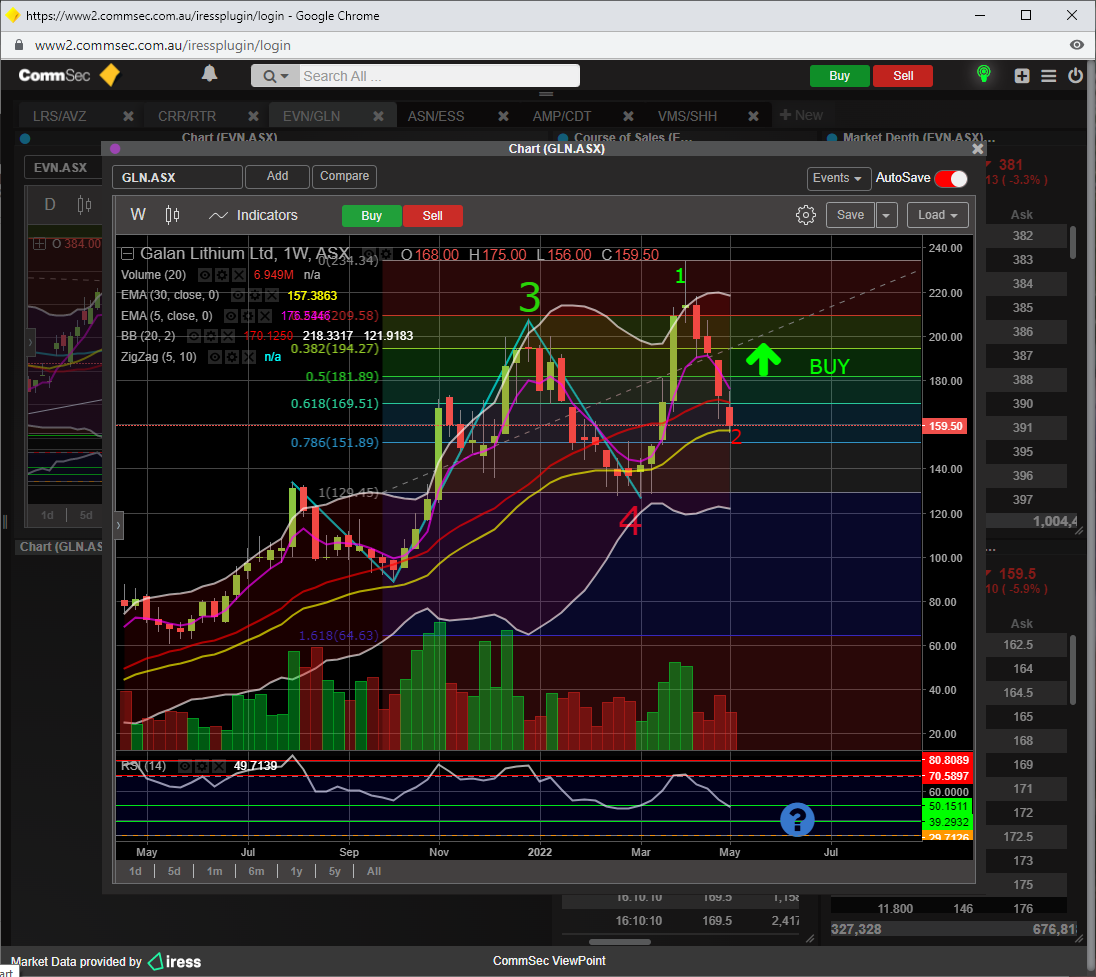Open the Indicators menu
Screen dimensions: 1096x977
(x=253, y=215)
